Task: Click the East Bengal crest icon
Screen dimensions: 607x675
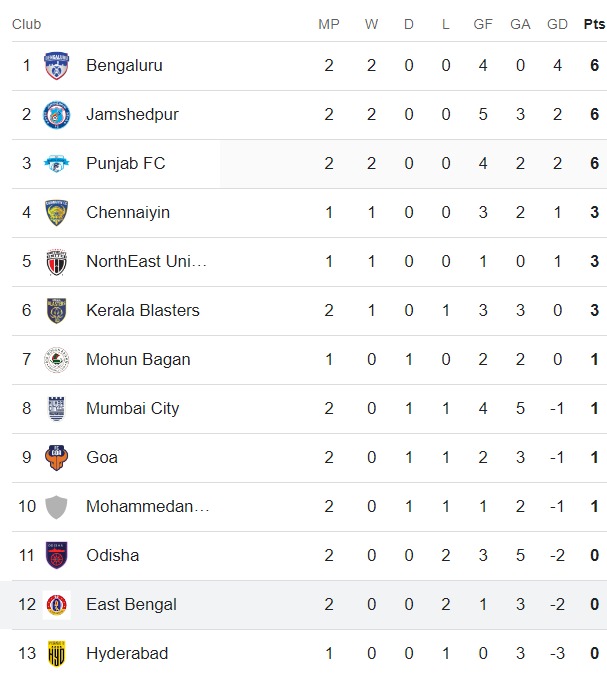Action: tap(57, 604)
